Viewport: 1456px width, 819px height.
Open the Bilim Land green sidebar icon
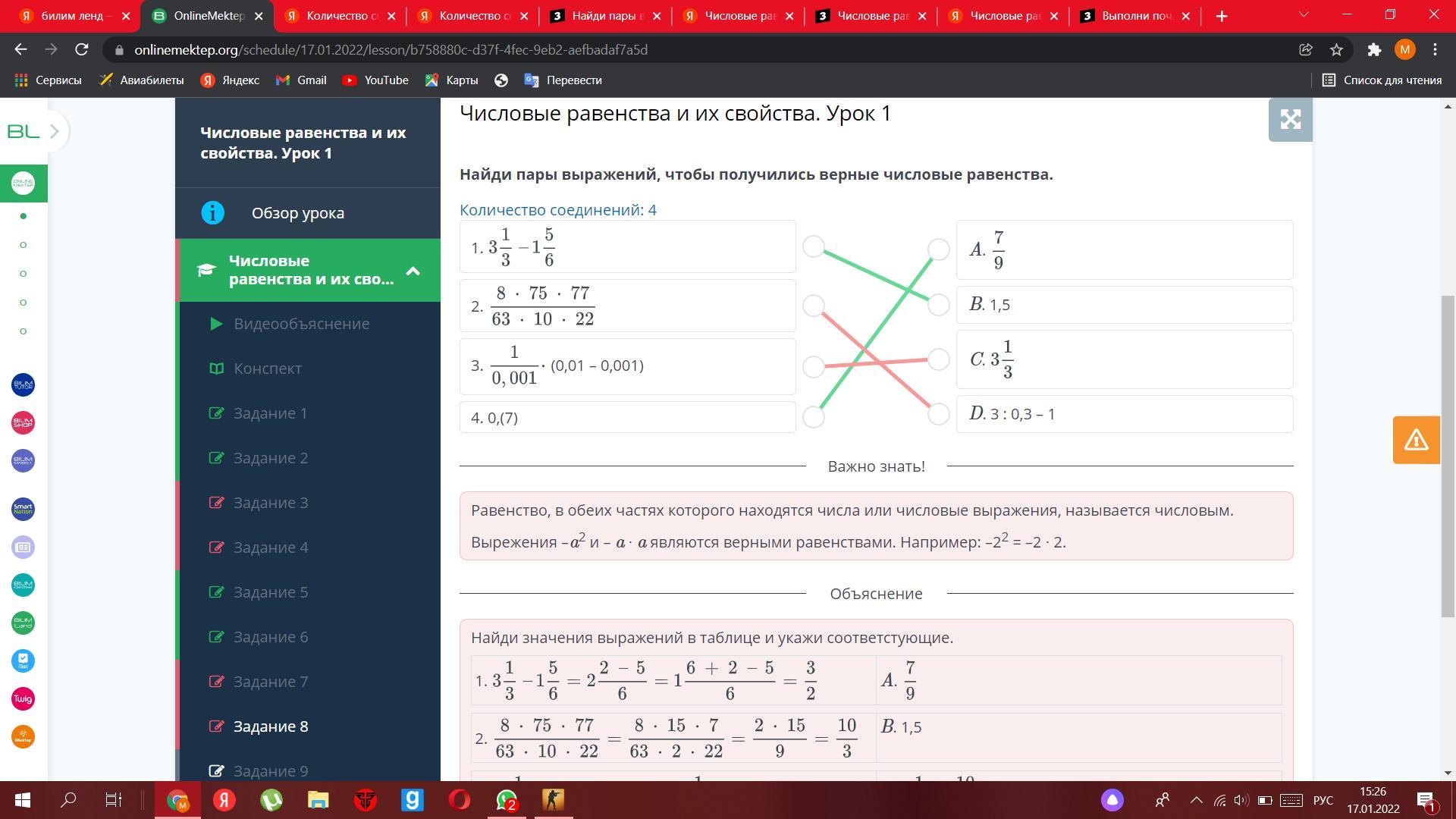tap(23, 623)
